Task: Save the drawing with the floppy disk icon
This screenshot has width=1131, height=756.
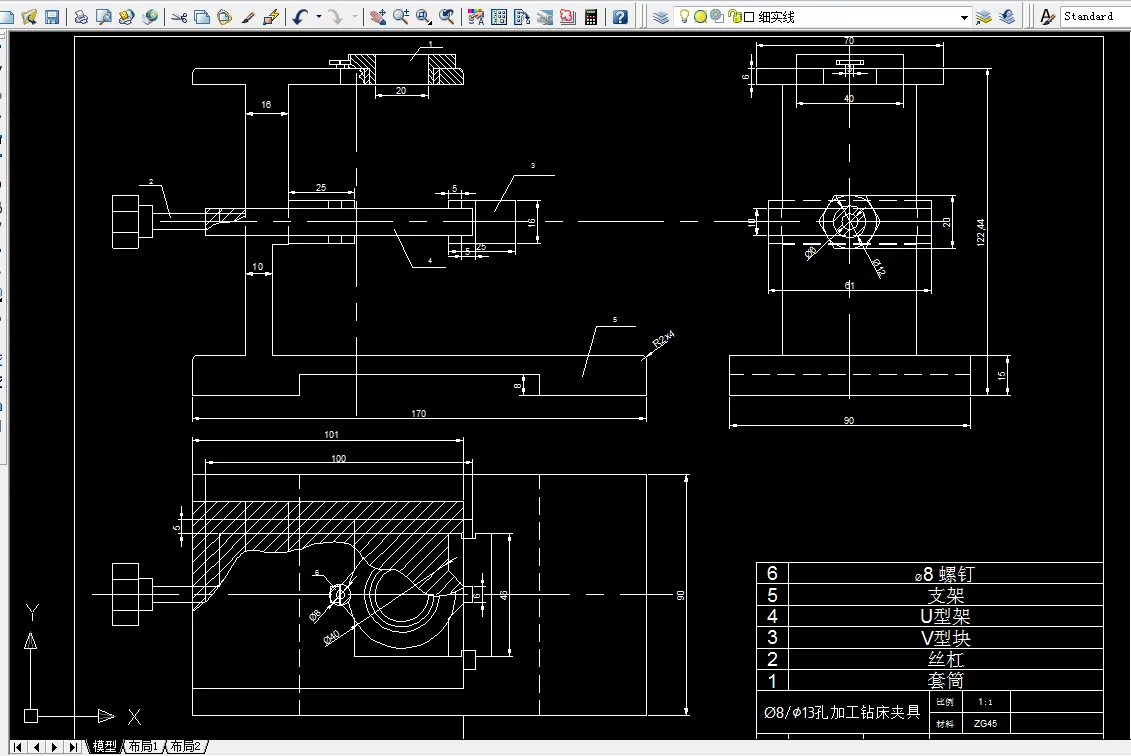Action: pos(52,17)
